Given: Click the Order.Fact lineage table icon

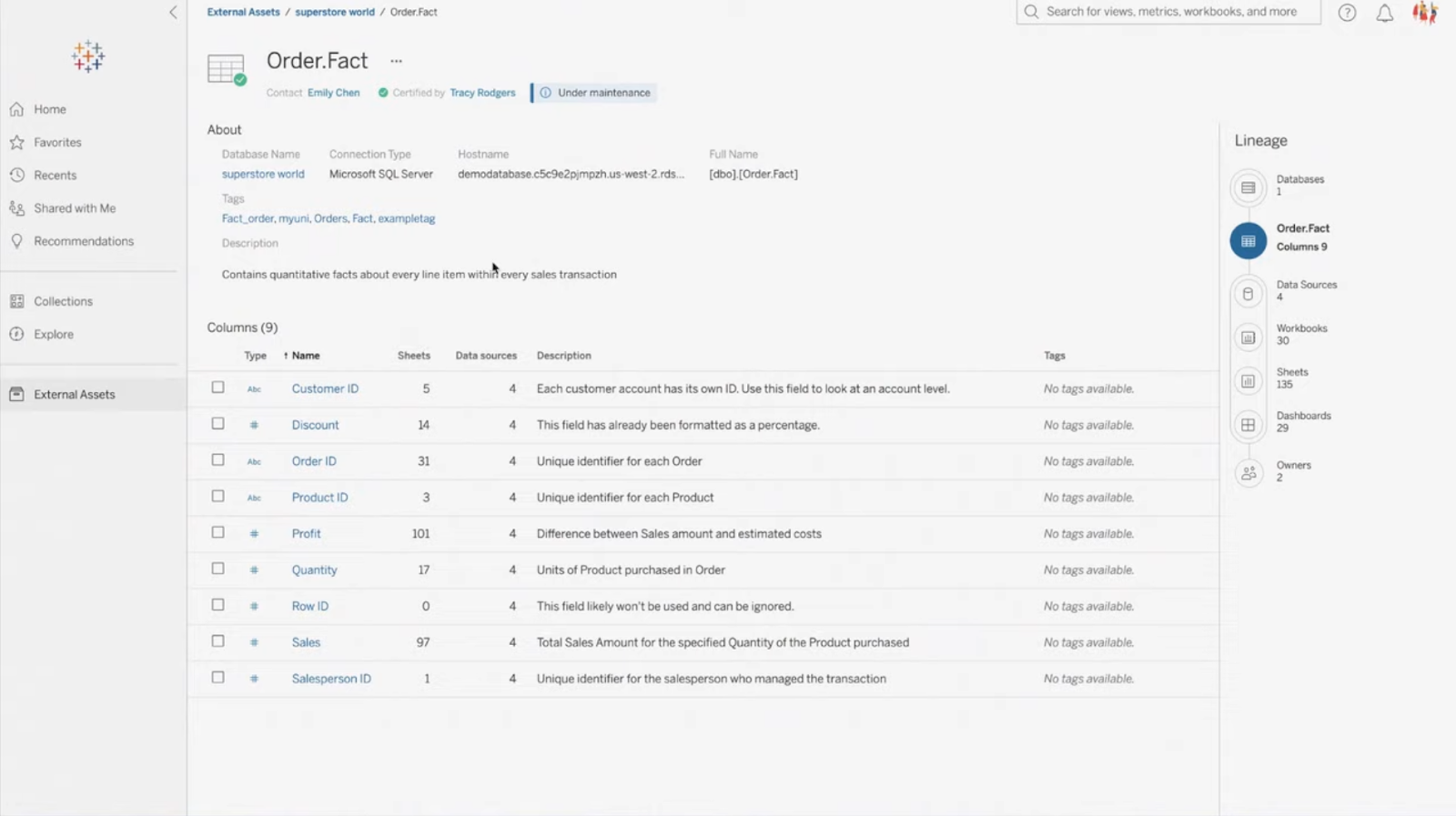Looking at the screenshot, I should [x=1248, y=241].
